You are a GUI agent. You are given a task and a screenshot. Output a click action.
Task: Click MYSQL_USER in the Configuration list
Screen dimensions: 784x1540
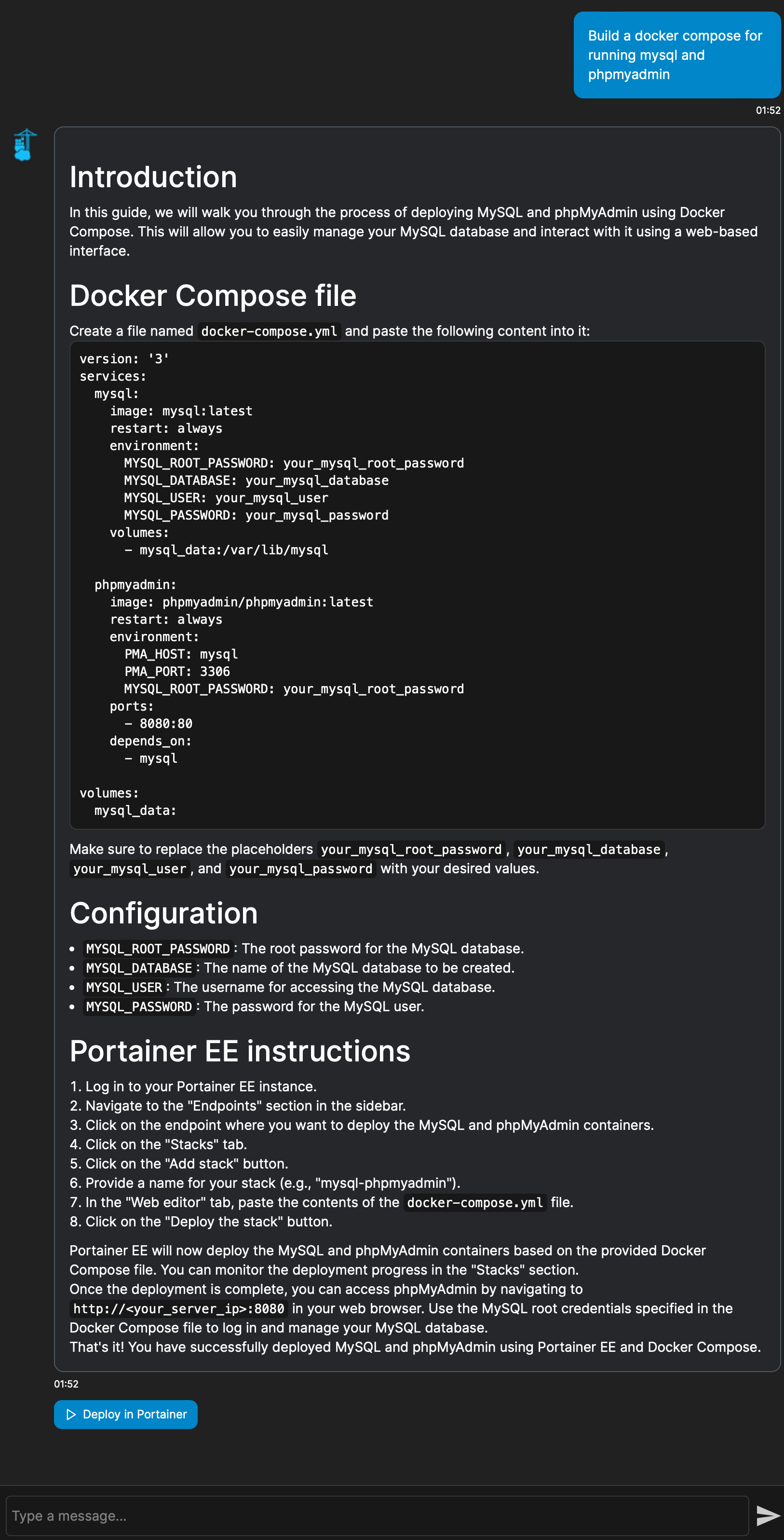[x=124, y=988]
